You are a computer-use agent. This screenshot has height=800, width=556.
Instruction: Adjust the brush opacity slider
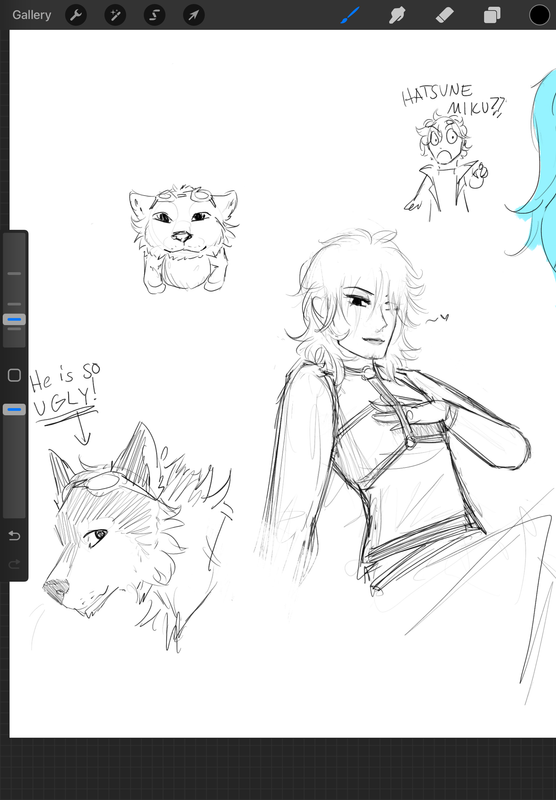pyautogui.click(x=14, y=409)
